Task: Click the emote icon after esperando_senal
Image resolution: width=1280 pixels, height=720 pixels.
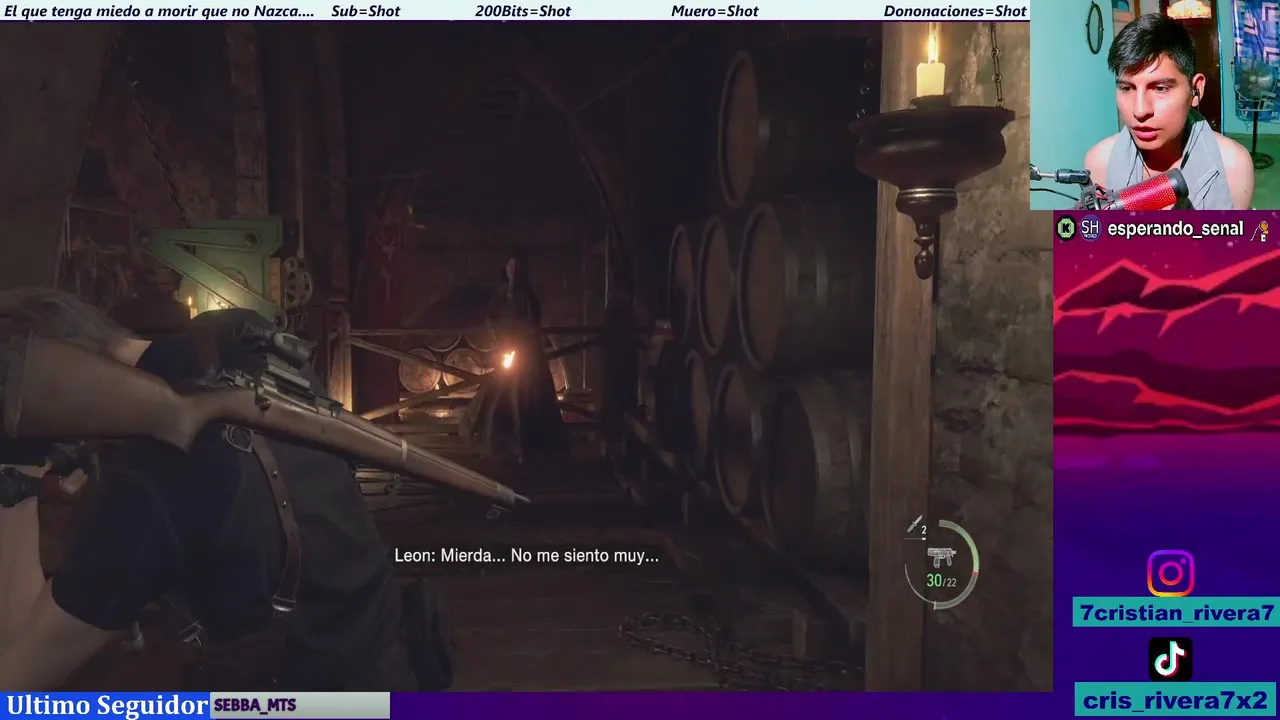Action: coord(1261,230)
